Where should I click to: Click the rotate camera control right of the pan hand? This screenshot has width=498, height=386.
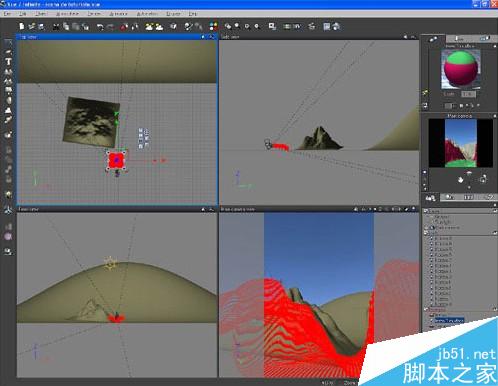click(x=483, y=179)
